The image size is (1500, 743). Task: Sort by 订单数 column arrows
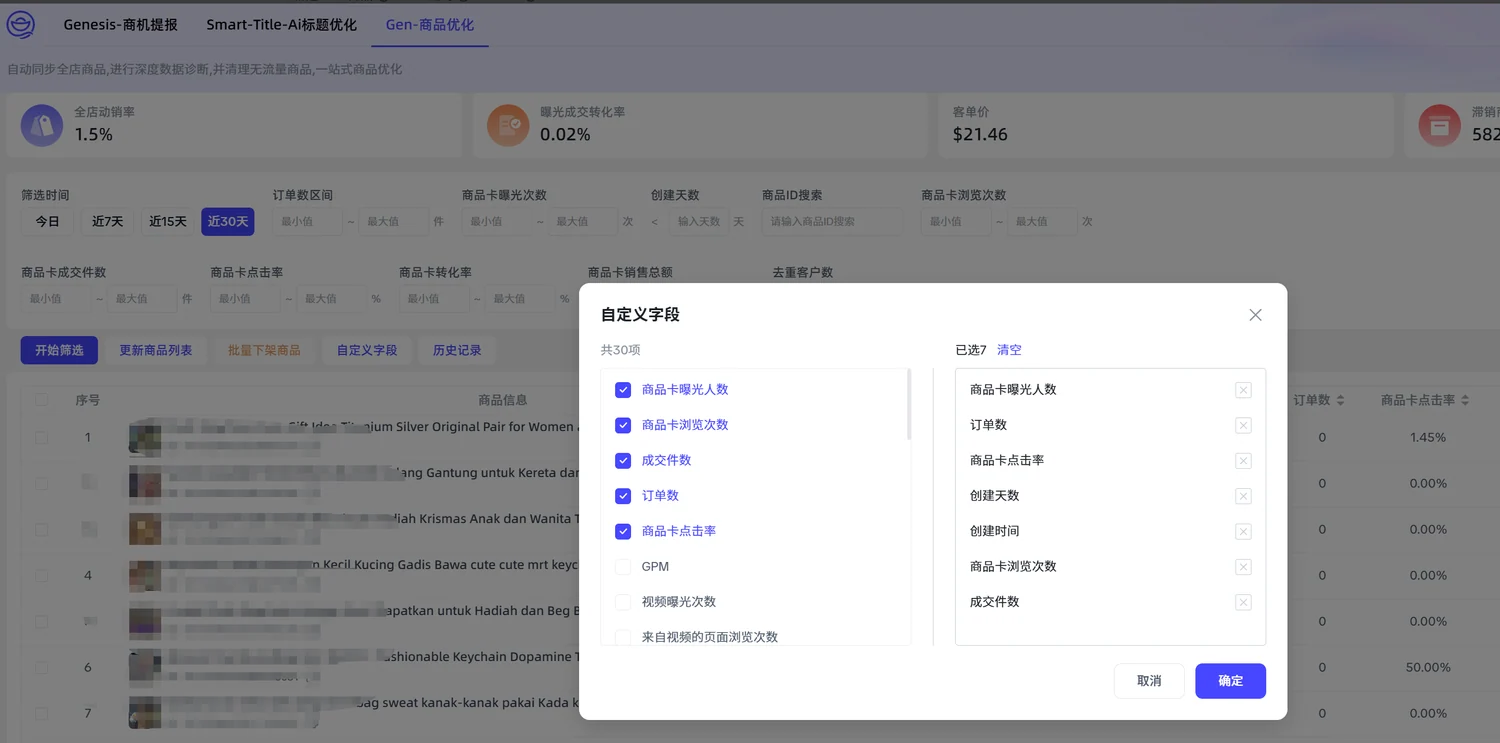pyautogui.click(x=1340, y=400)
